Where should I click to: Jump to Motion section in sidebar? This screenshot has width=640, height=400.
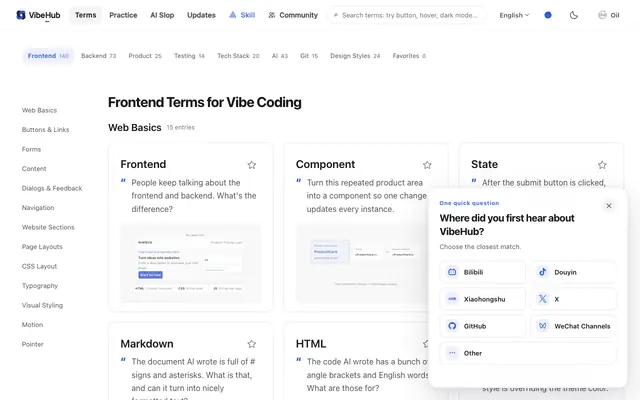[x=32, y=325]
